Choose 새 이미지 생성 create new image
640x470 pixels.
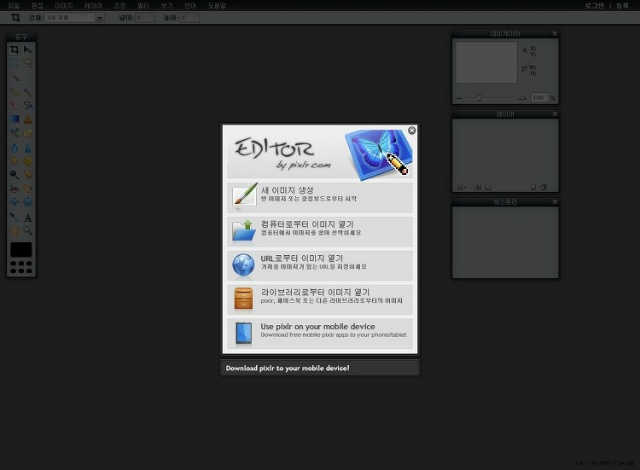320,197
